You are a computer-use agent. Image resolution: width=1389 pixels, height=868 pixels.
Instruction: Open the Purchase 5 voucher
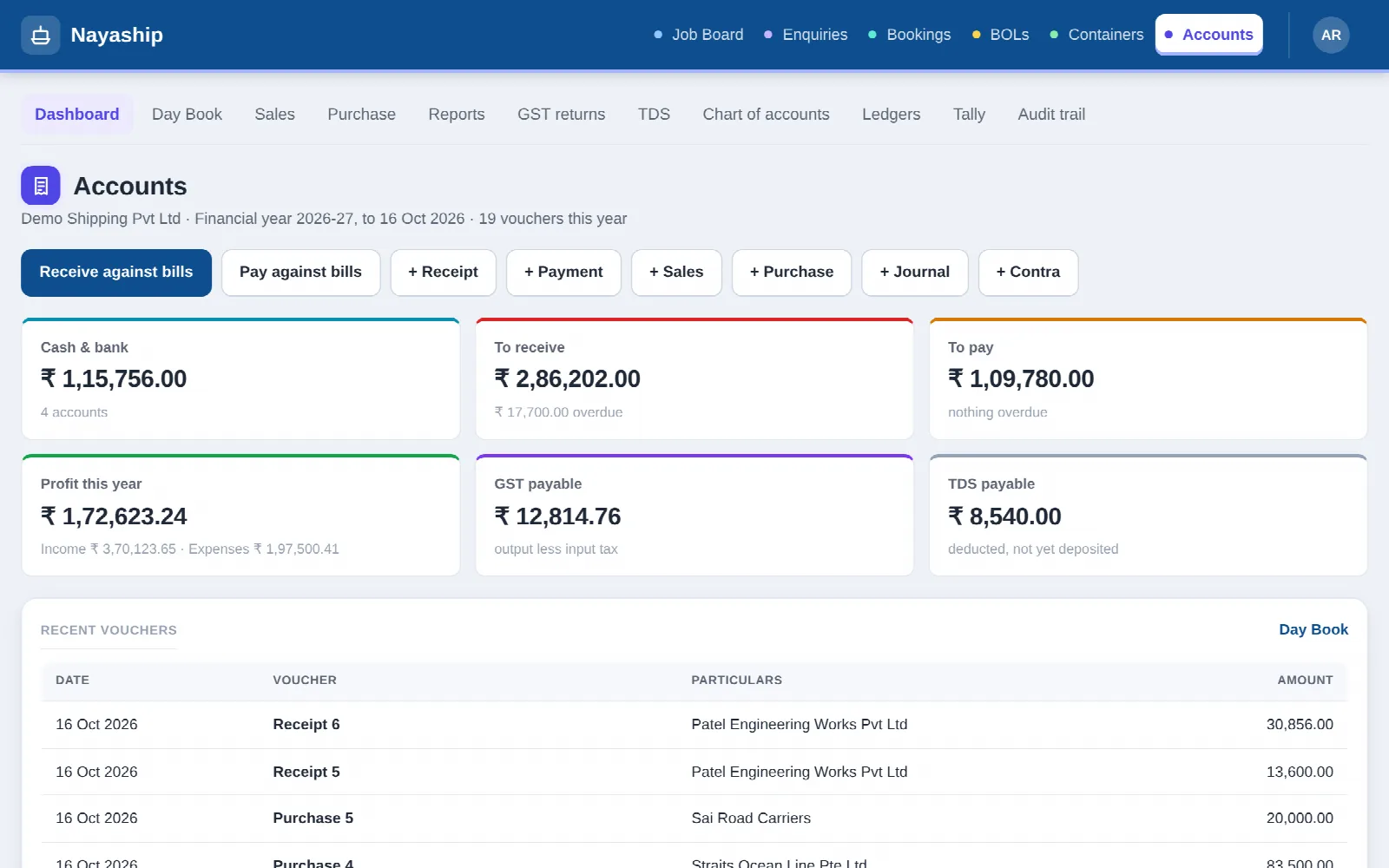click(x=313, y=819)
